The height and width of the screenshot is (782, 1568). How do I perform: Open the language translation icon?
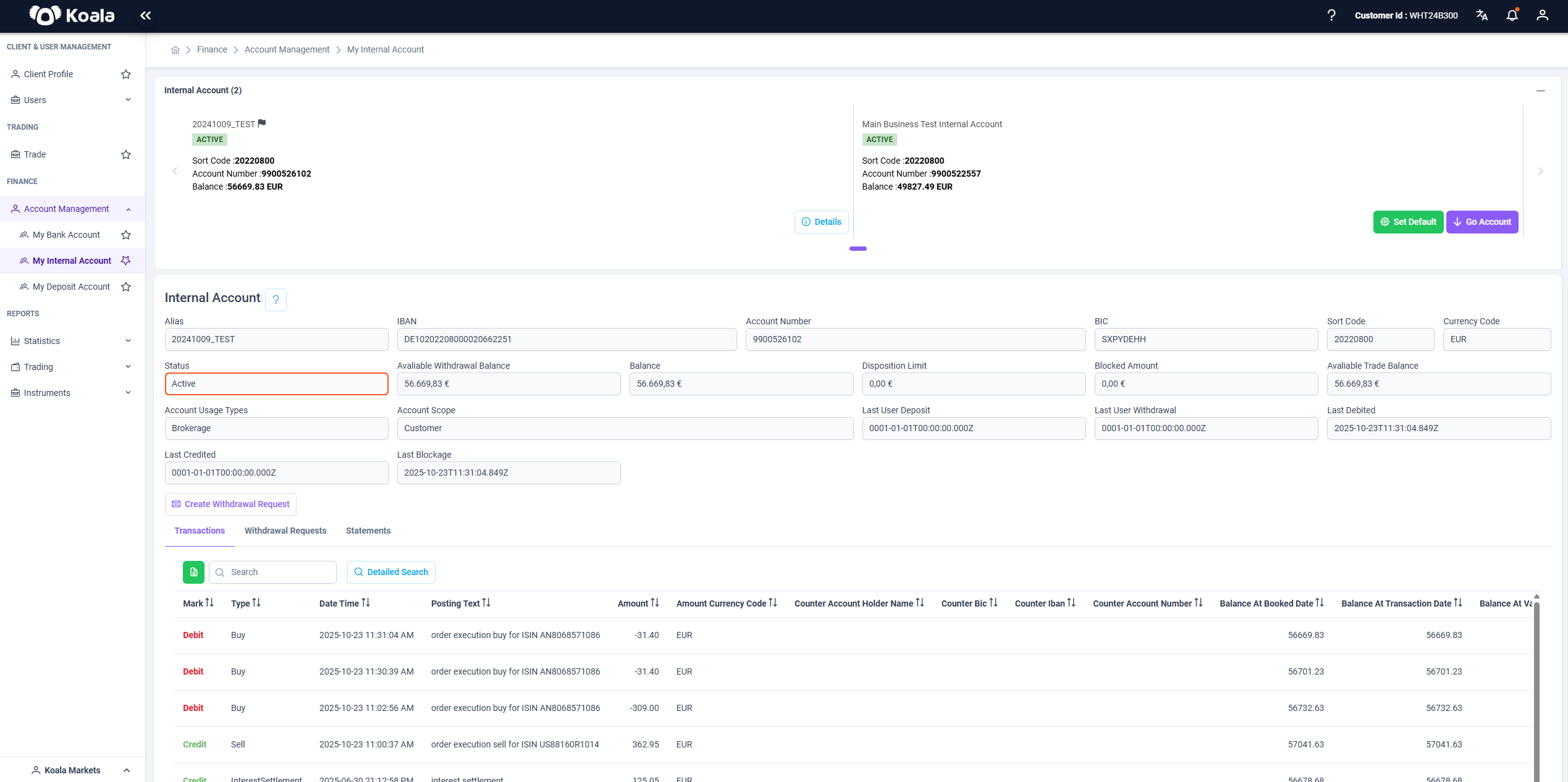[x=1482, y=15]
